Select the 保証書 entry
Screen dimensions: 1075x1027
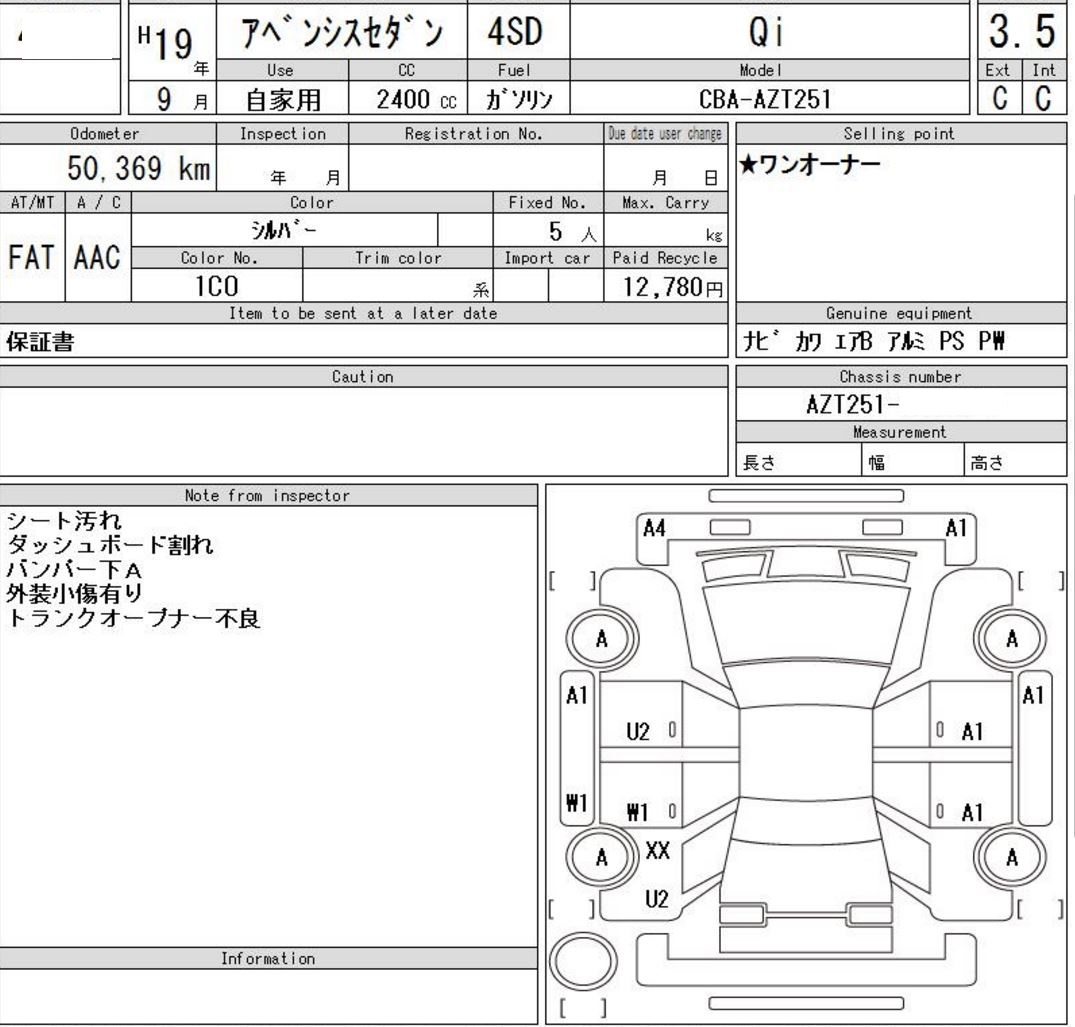point(40,341)
